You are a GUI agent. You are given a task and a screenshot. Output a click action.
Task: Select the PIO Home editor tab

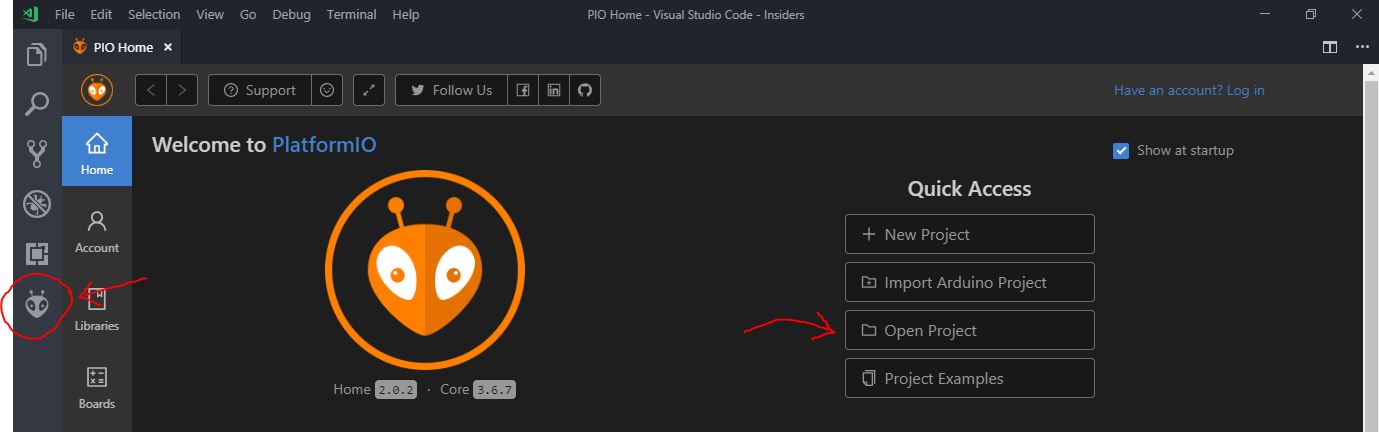(x=122, y=47)
